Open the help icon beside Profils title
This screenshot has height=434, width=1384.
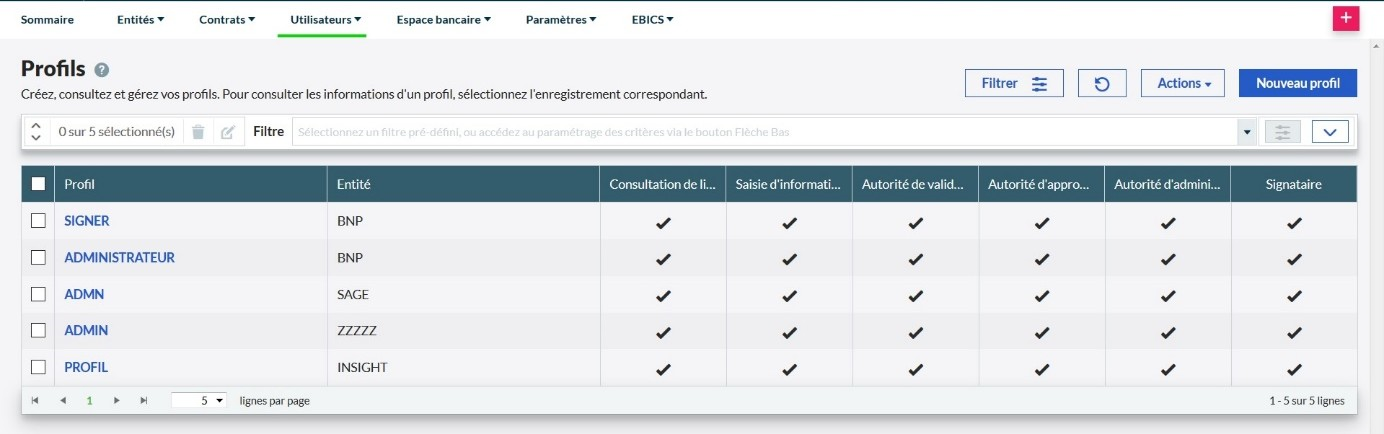click(x=102, y=70)
